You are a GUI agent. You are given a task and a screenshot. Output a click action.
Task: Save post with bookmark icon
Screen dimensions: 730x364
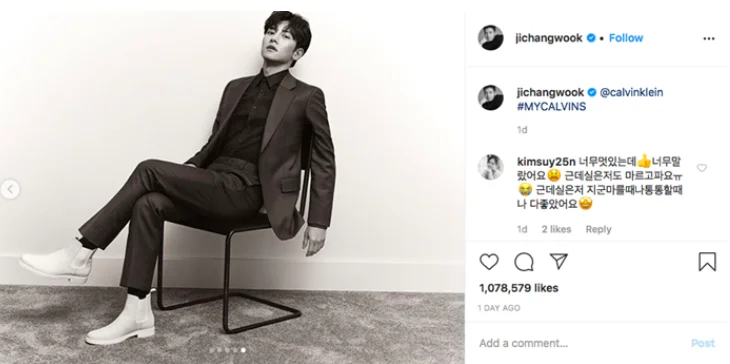[707, 262]
